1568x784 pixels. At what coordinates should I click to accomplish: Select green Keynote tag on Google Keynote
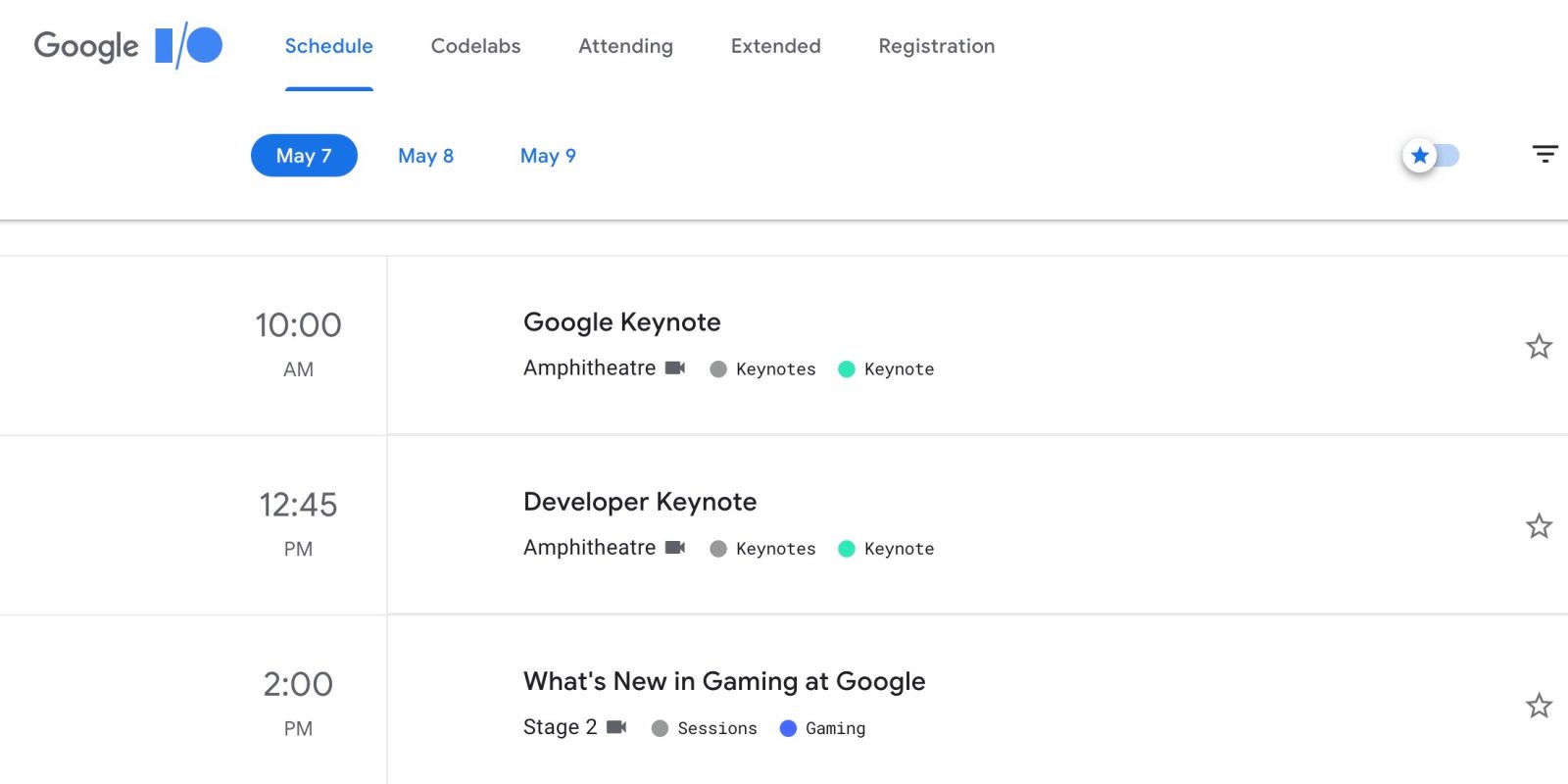pyautogui.click(x=886, y=369)
